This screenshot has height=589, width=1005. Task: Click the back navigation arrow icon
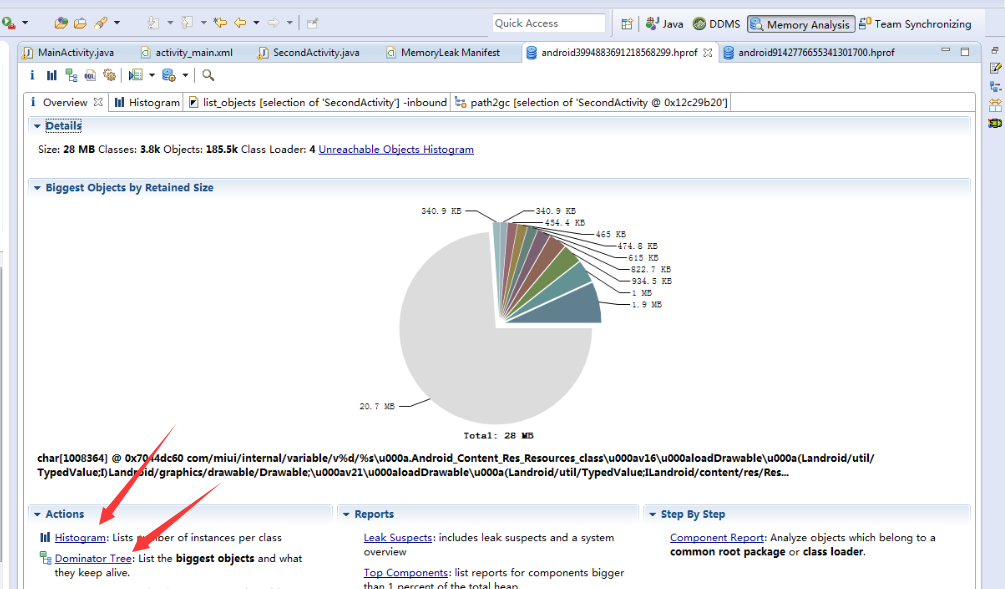(x=240, y=23)
